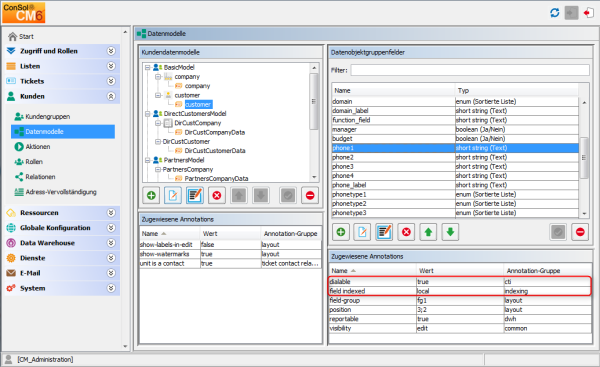Screen dimensions: 600x367
Task: Select the function_field row
Action: (x=455, y=120)
